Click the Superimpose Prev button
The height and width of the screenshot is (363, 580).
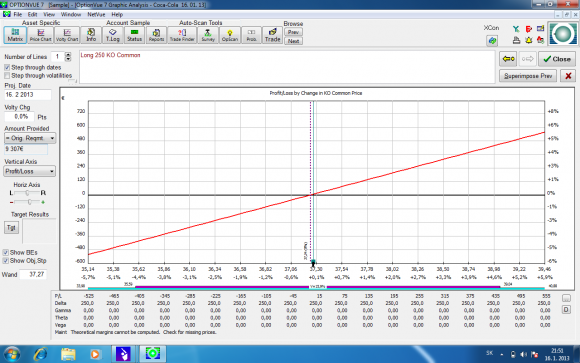(528, 76)
